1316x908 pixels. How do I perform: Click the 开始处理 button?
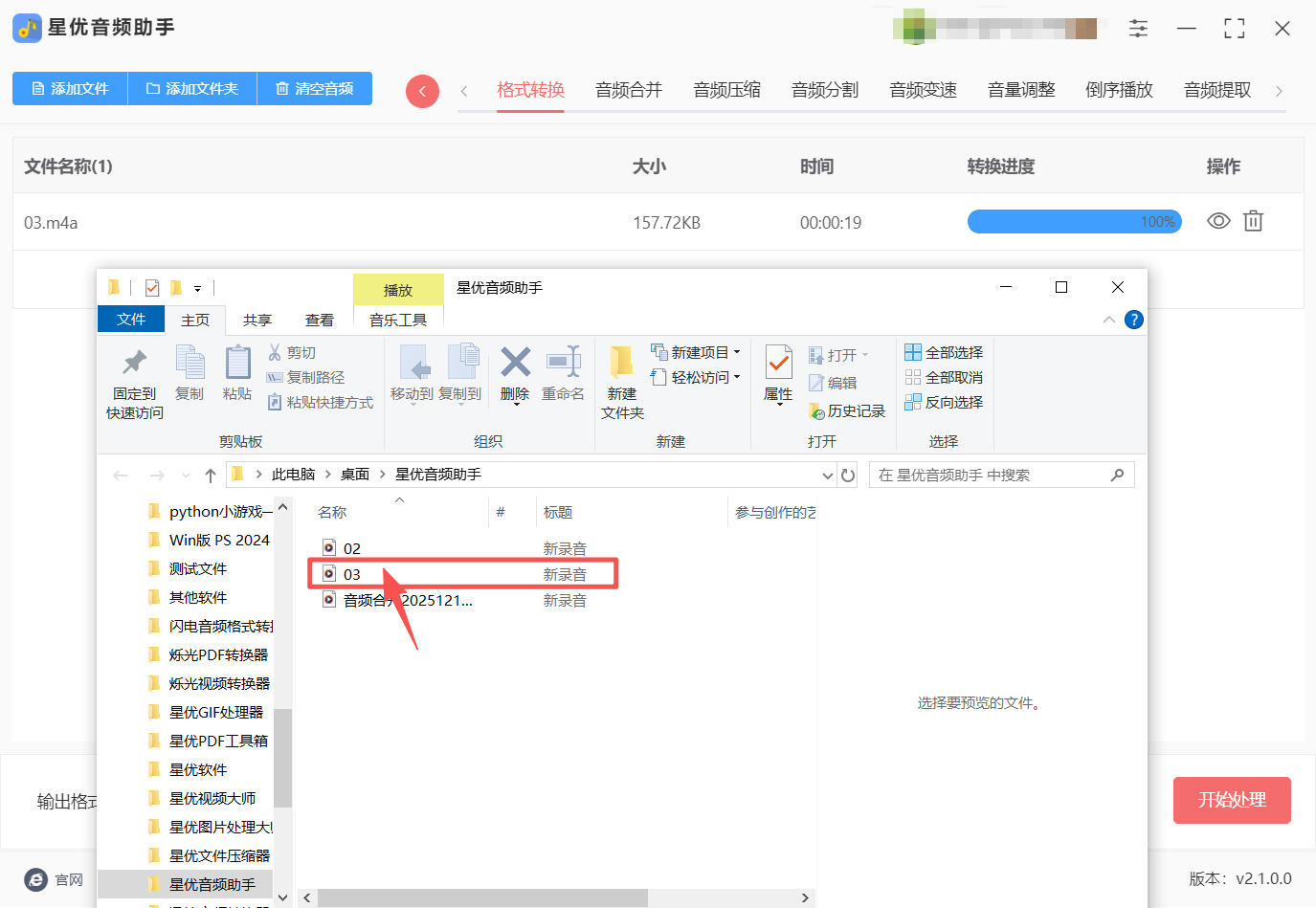[x=1232, y=800]
